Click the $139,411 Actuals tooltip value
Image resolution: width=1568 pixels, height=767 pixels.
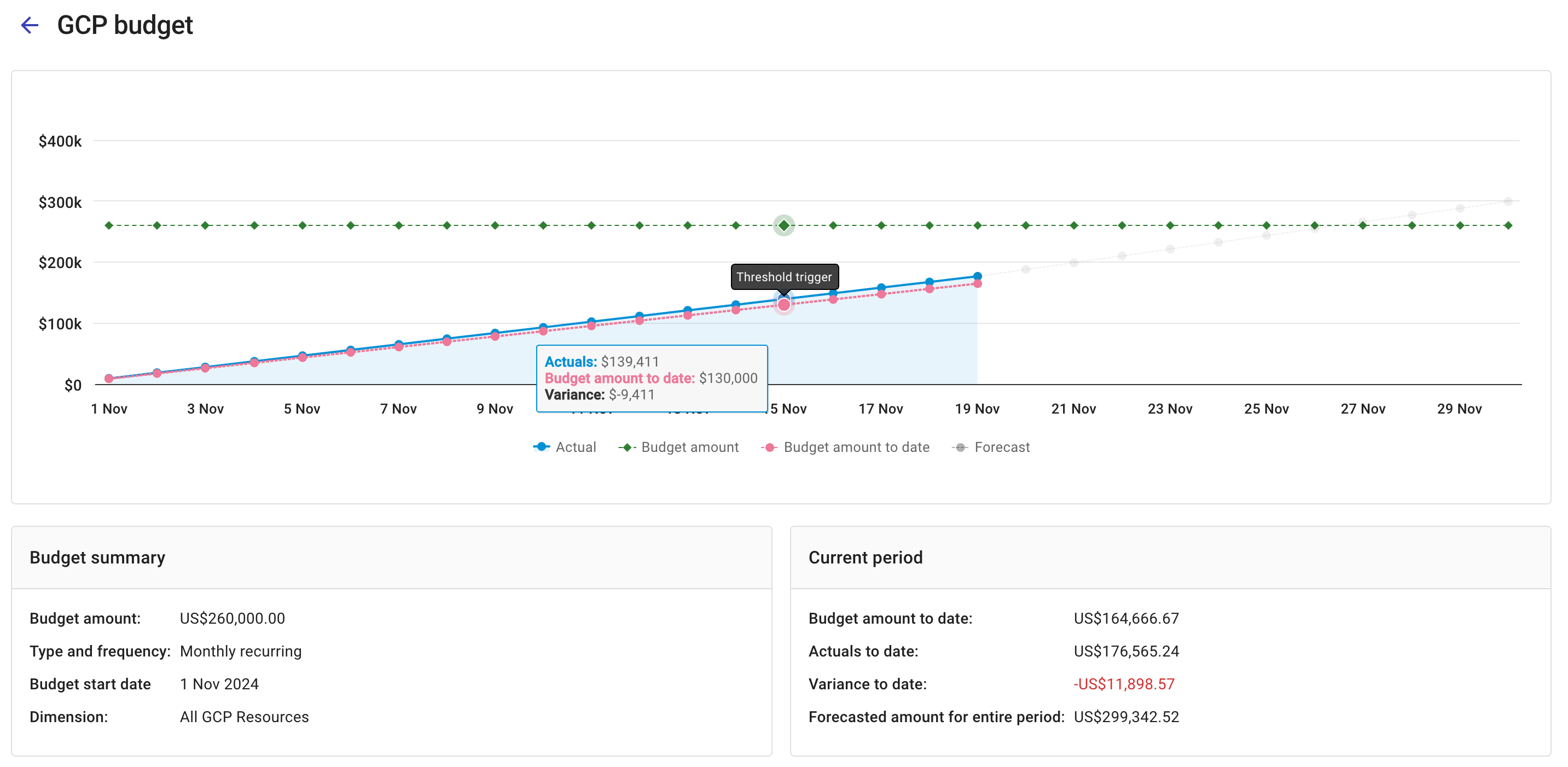pos(630,362)
